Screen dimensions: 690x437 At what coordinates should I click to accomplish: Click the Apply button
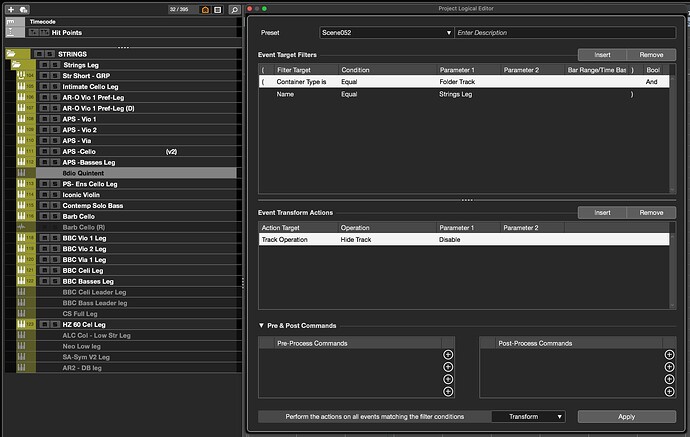(x=627, y=416)
